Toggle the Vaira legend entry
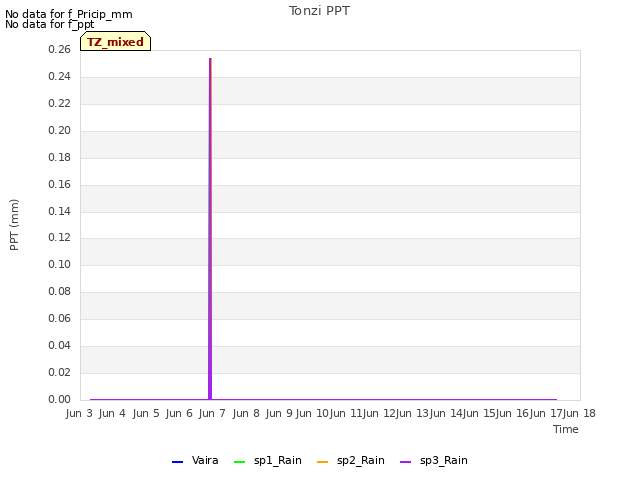Image resolution: width=640 pixels, height=480 pixels. 196,461
